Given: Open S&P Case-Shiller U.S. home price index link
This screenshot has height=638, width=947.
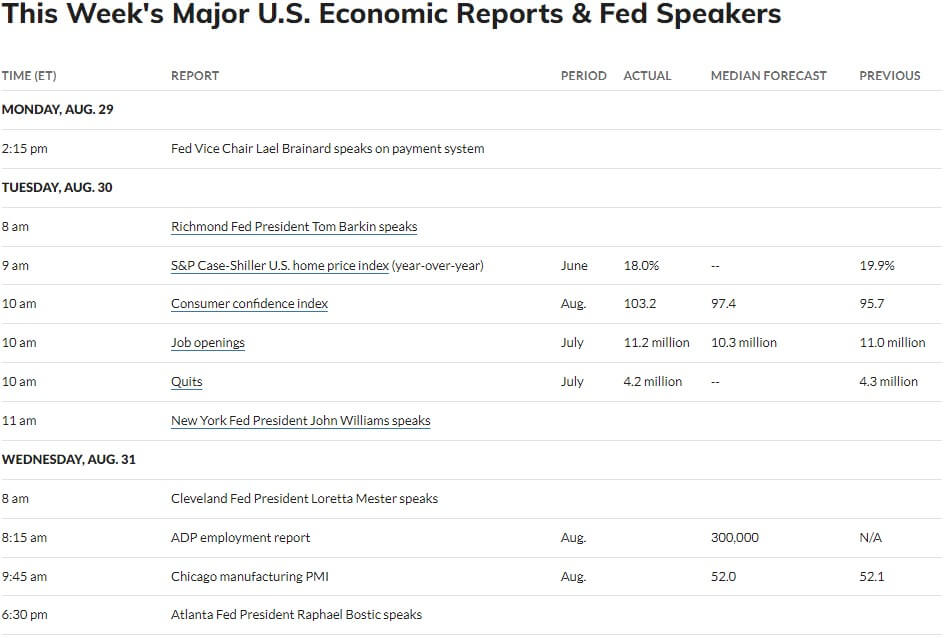Looking at the screenshot, I should pyautogui.click(x=280, y=265).
